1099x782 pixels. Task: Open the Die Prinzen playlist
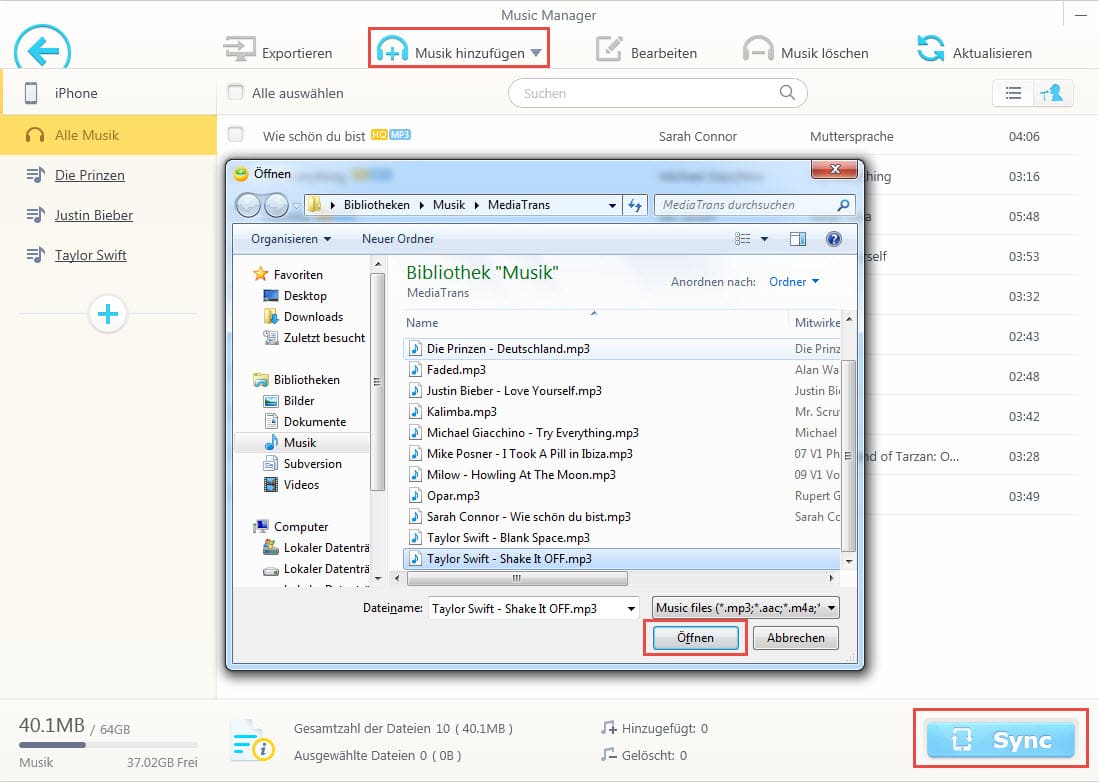90,175
